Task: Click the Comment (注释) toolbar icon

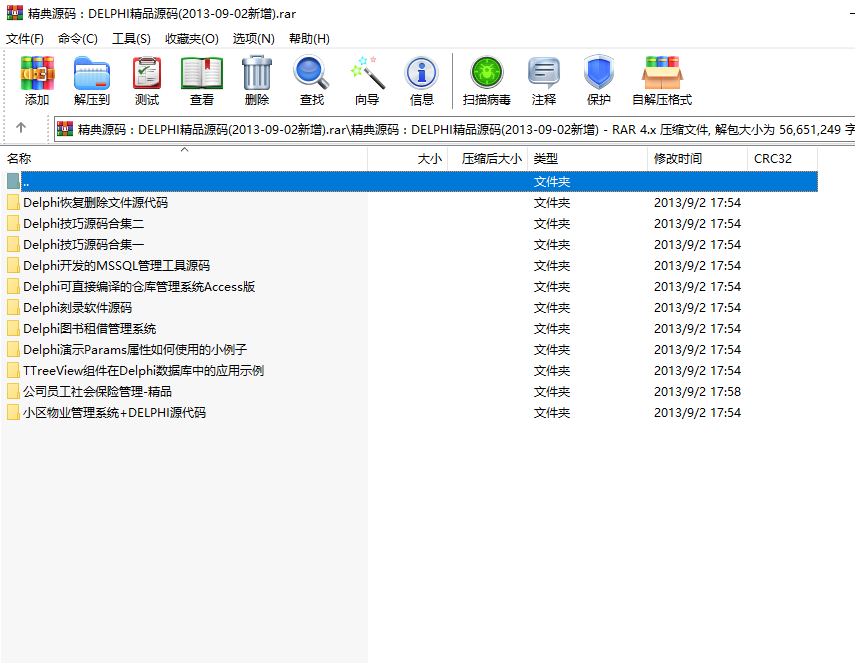Action: [544, 80]
